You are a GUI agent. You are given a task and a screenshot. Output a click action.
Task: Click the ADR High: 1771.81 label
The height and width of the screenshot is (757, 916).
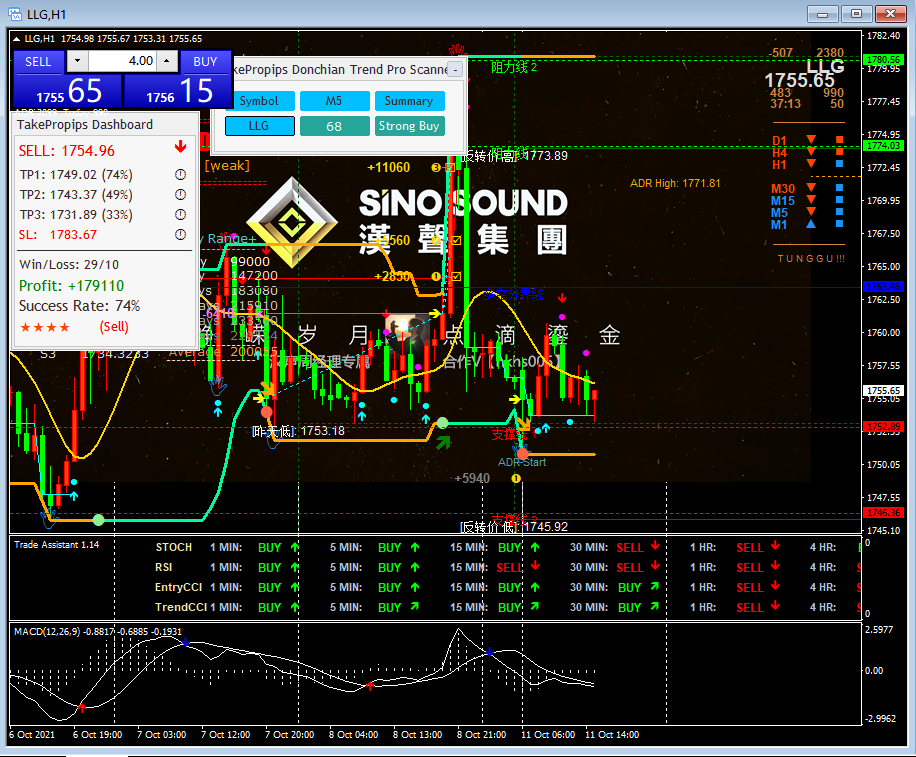675,183
